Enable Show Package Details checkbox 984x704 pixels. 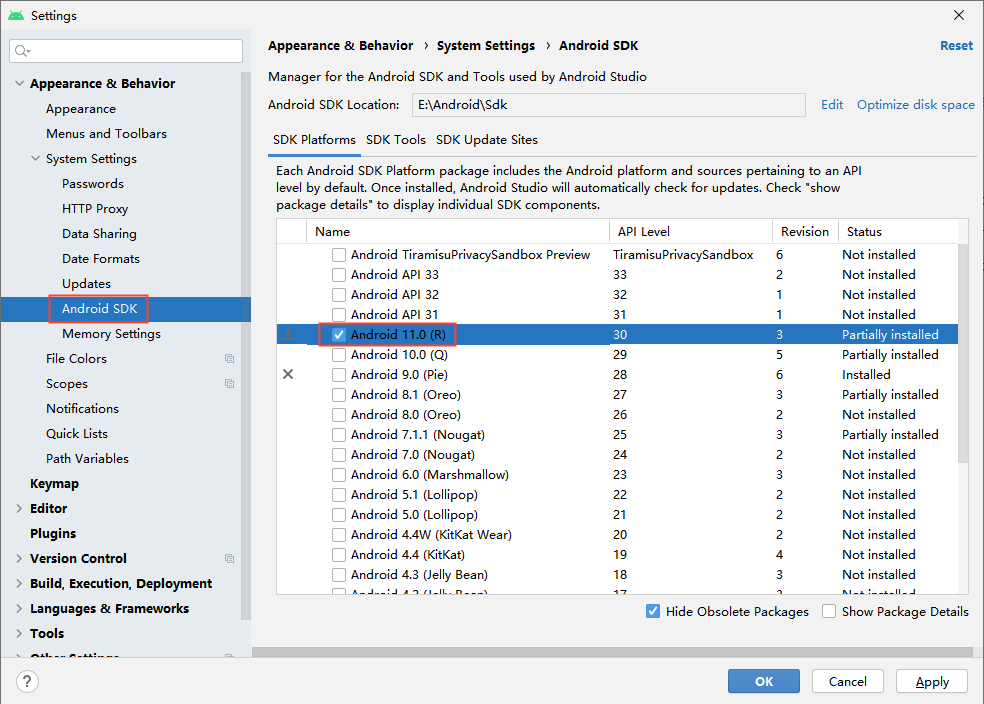(829, 611)
